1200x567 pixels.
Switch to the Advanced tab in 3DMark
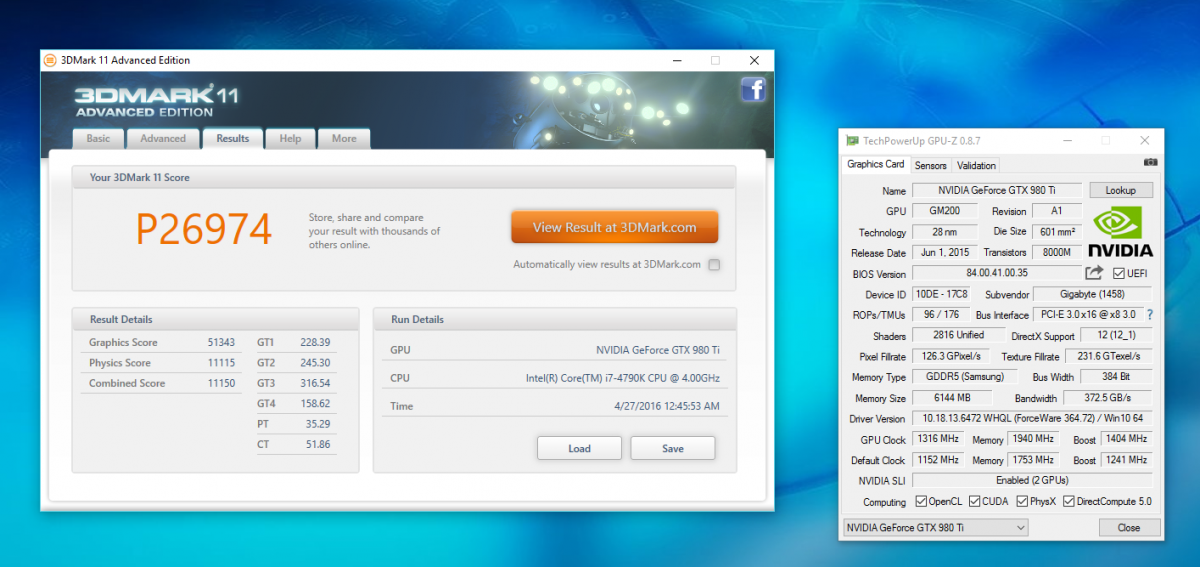(x=162, y=139)
